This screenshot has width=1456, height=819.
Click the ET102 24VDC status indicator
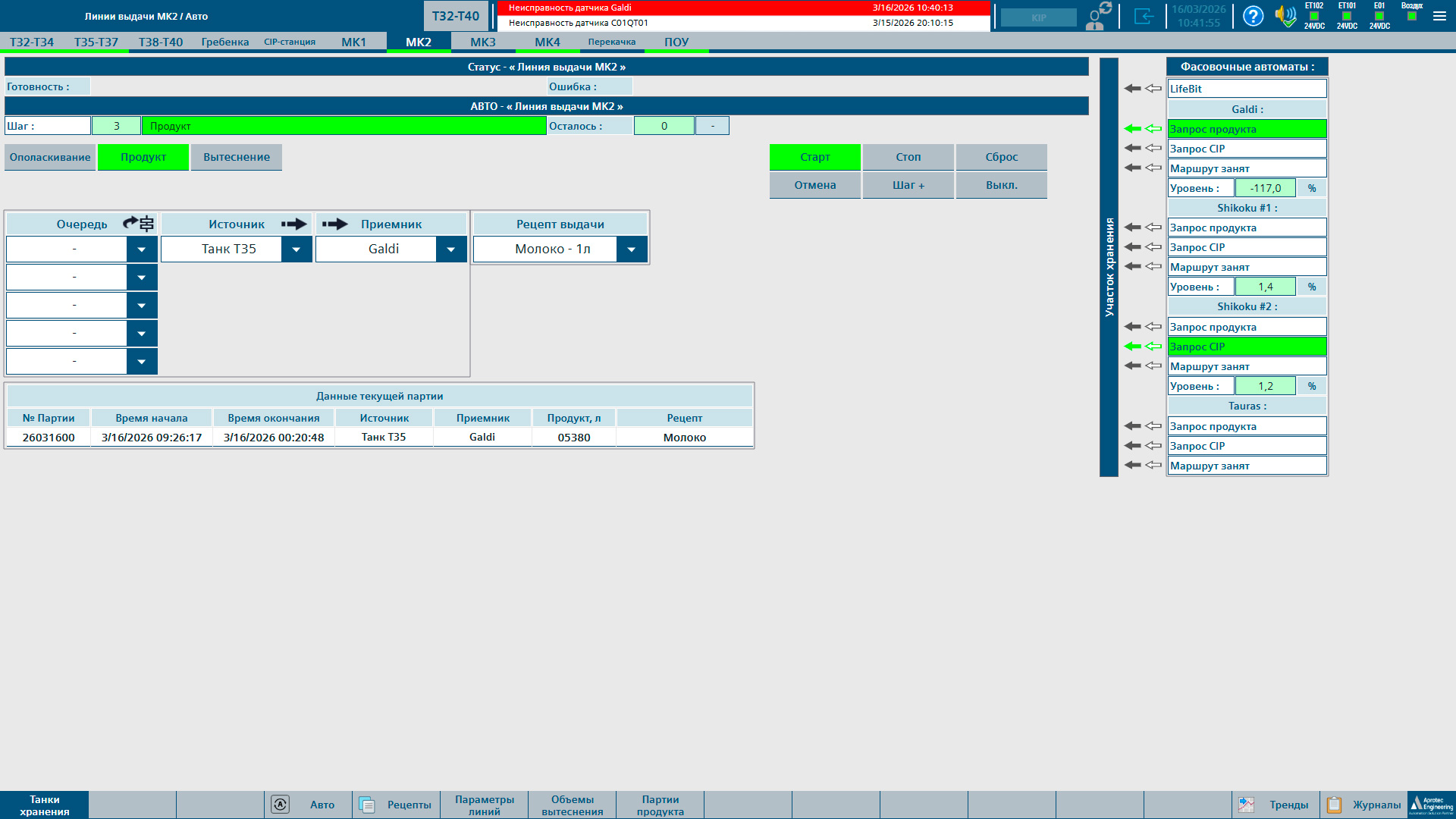point(1314,16)
